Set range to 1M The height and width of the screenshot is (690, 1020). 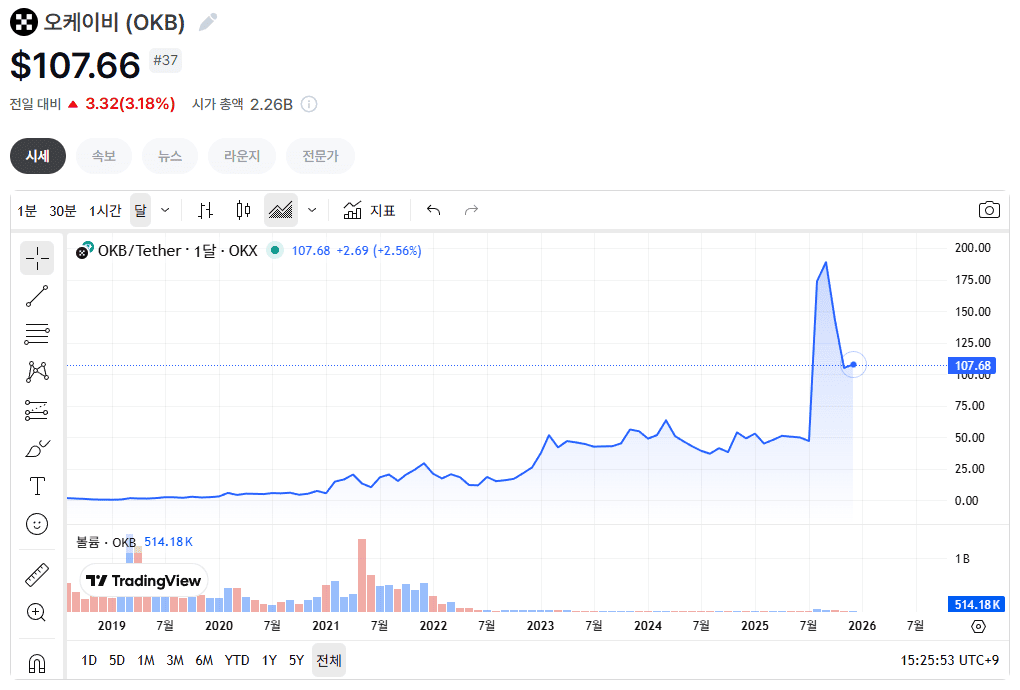146,660
